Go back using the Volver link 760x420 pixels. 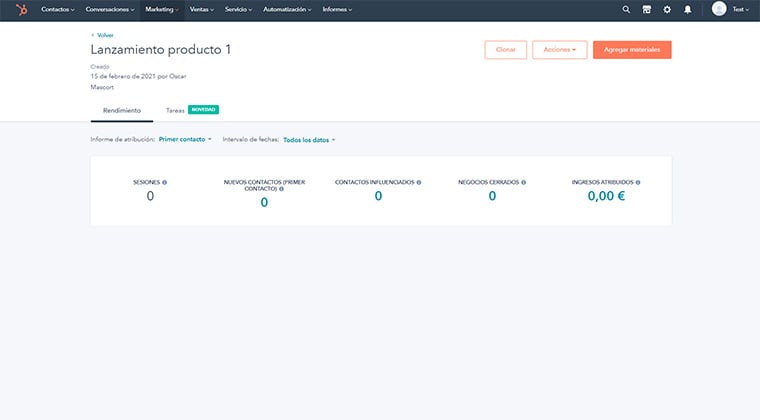(103, 34)
